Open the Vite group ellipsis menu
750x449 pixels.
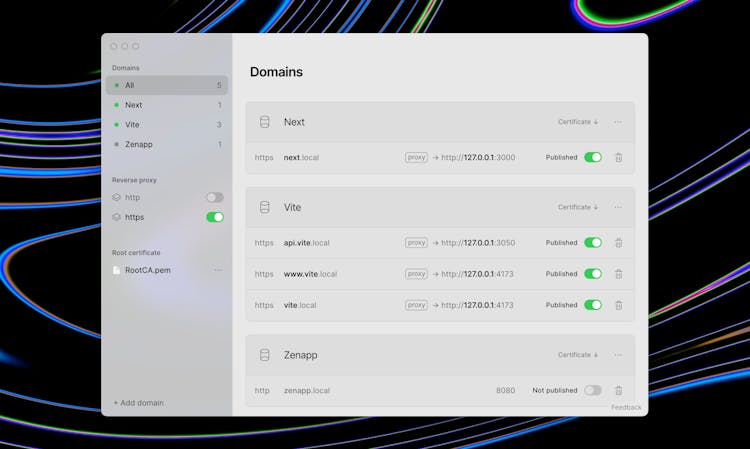point(618,207)
